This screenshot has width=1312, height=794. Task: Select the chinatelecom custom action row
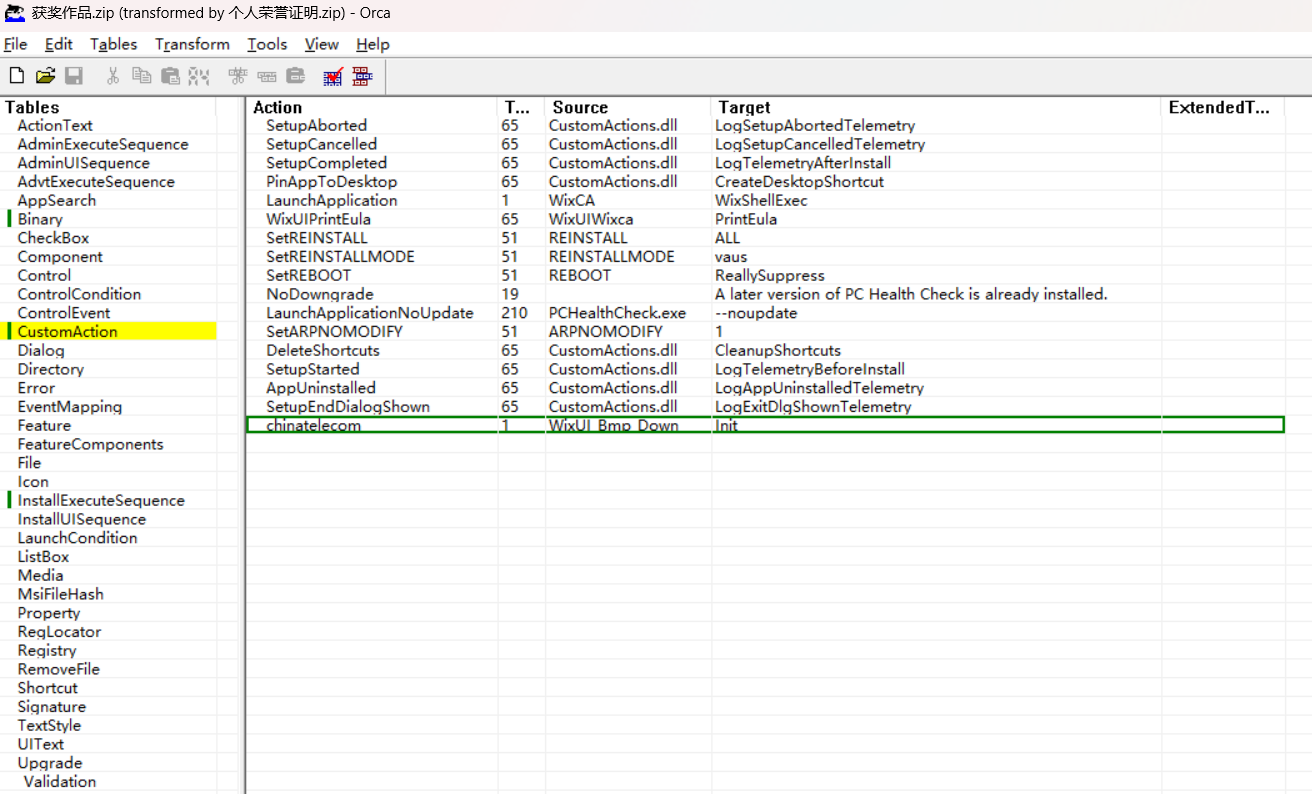[313, 425]
